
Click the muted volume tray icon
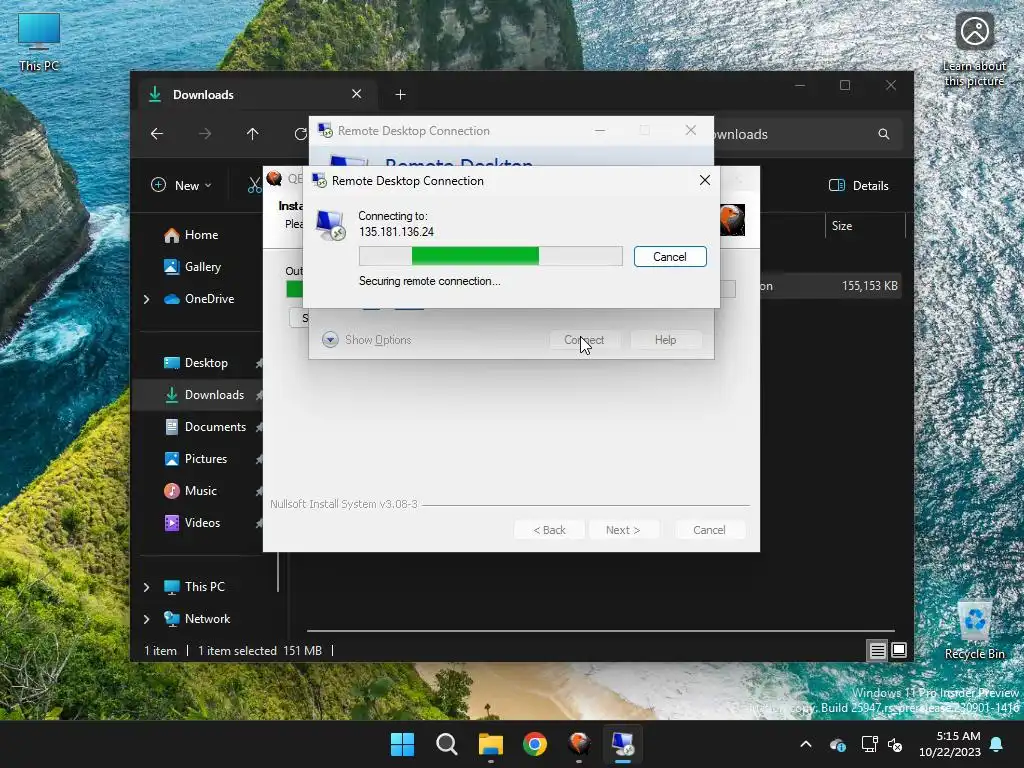(895, 744)
